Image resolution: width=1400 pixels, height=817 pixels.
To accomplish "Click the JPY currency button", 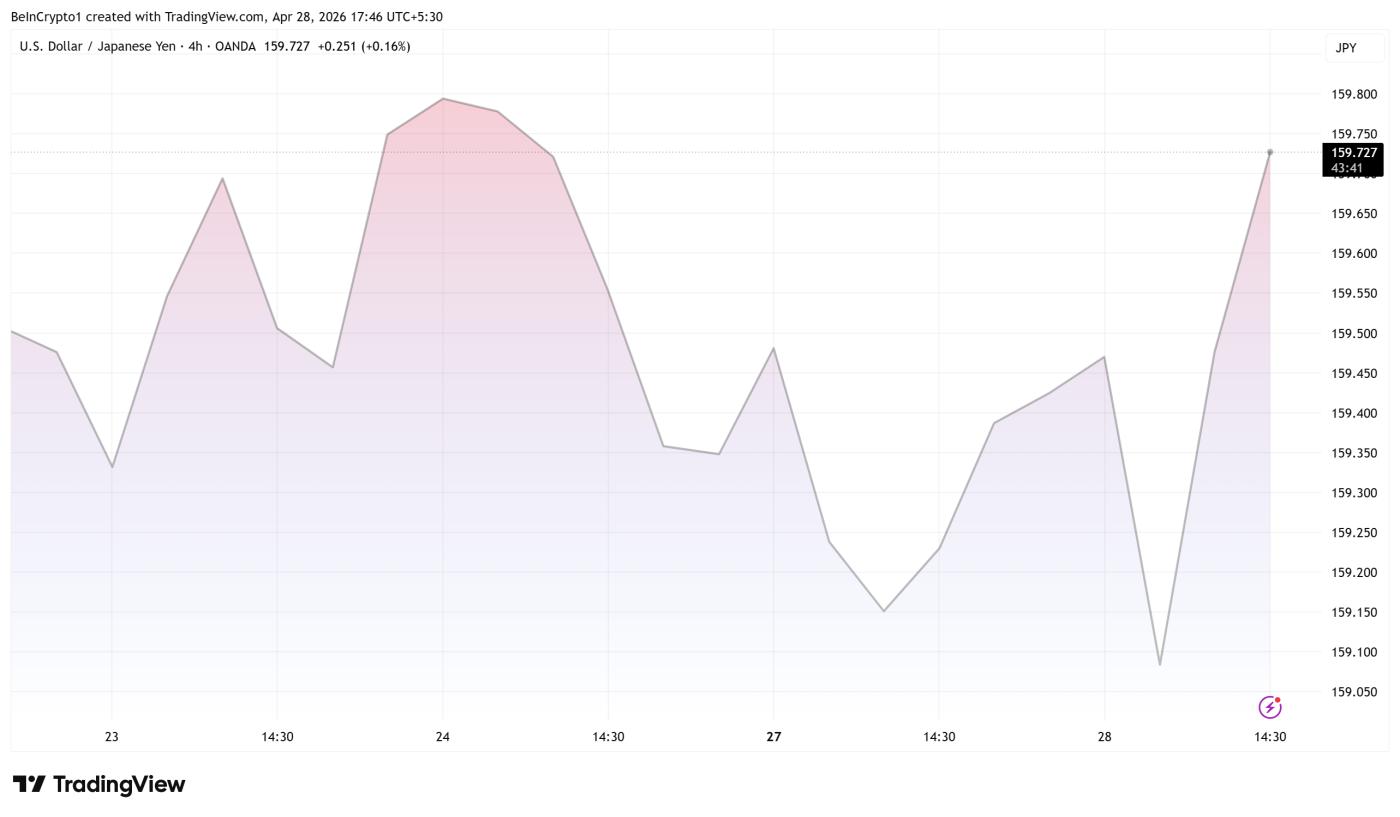I will click(1345, 47).
